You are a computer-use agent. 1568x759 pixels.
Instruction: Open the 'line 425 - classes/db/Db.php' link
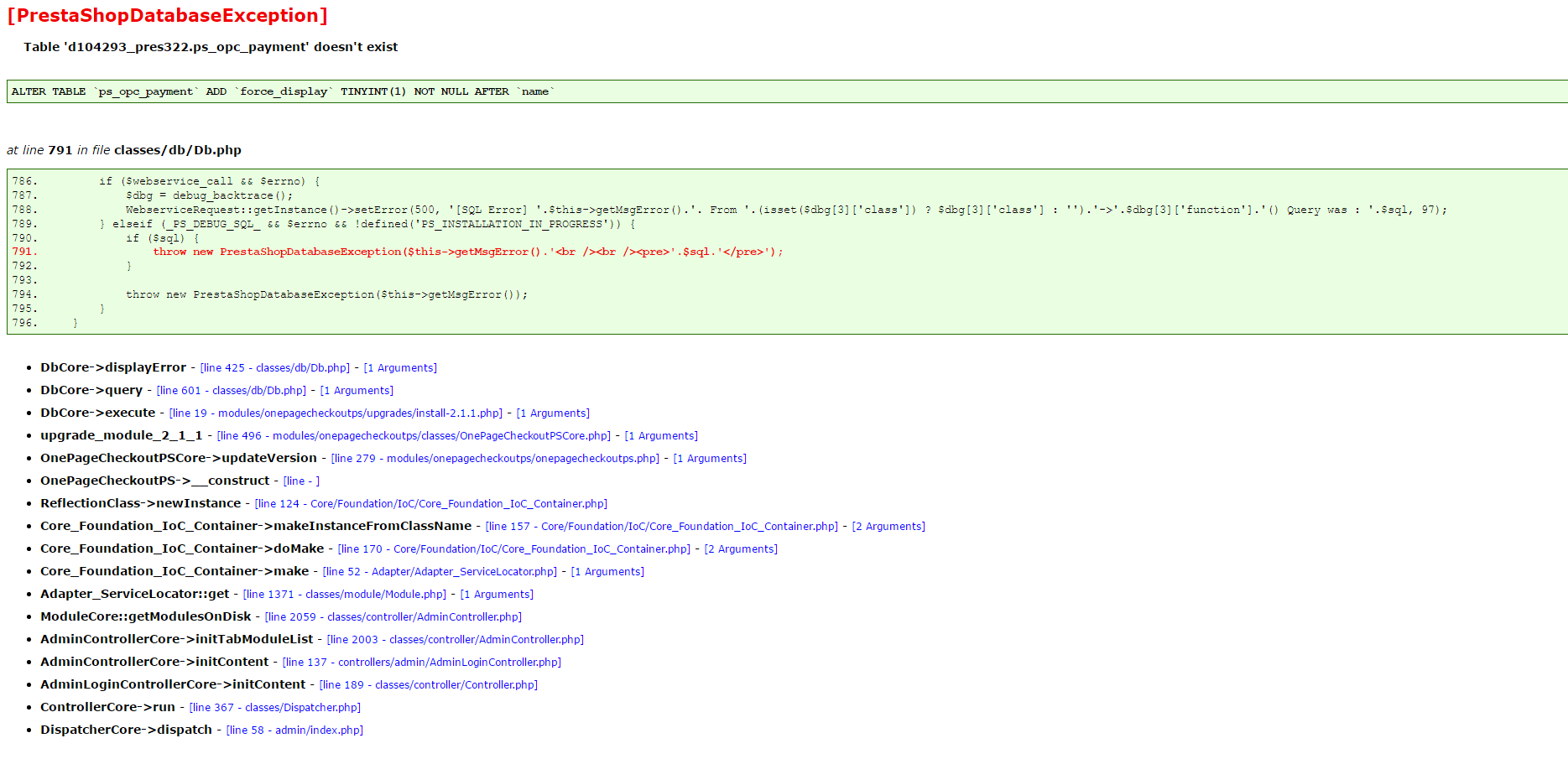(275, 368)
